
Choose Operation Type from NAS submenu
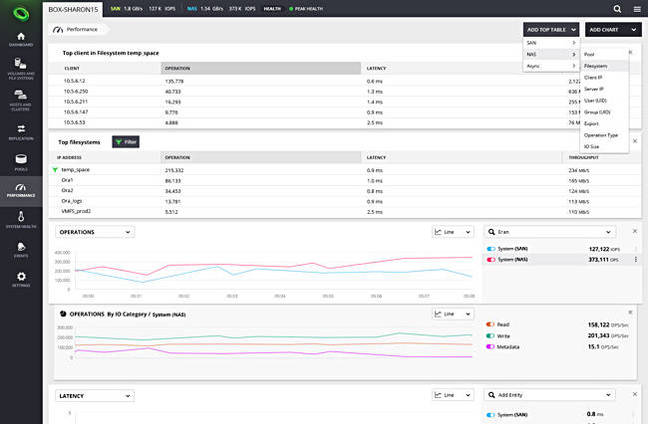tap(605, 136)
